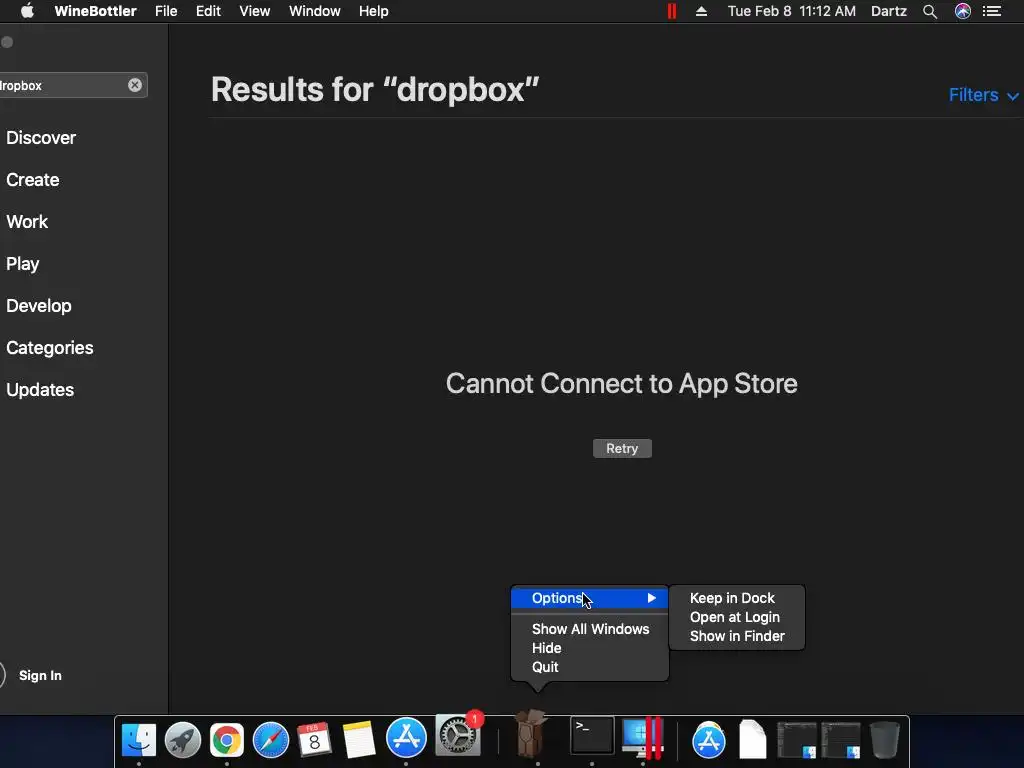Open the Edit menu
Screen dimensions: 1024x768
click(x=208, y=11)
